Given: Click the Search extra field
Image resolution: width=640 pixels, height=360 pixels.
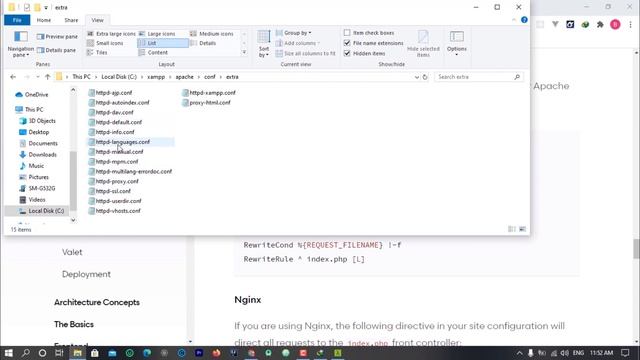Looking at the screenshot, I should click(x=478, y=77).
